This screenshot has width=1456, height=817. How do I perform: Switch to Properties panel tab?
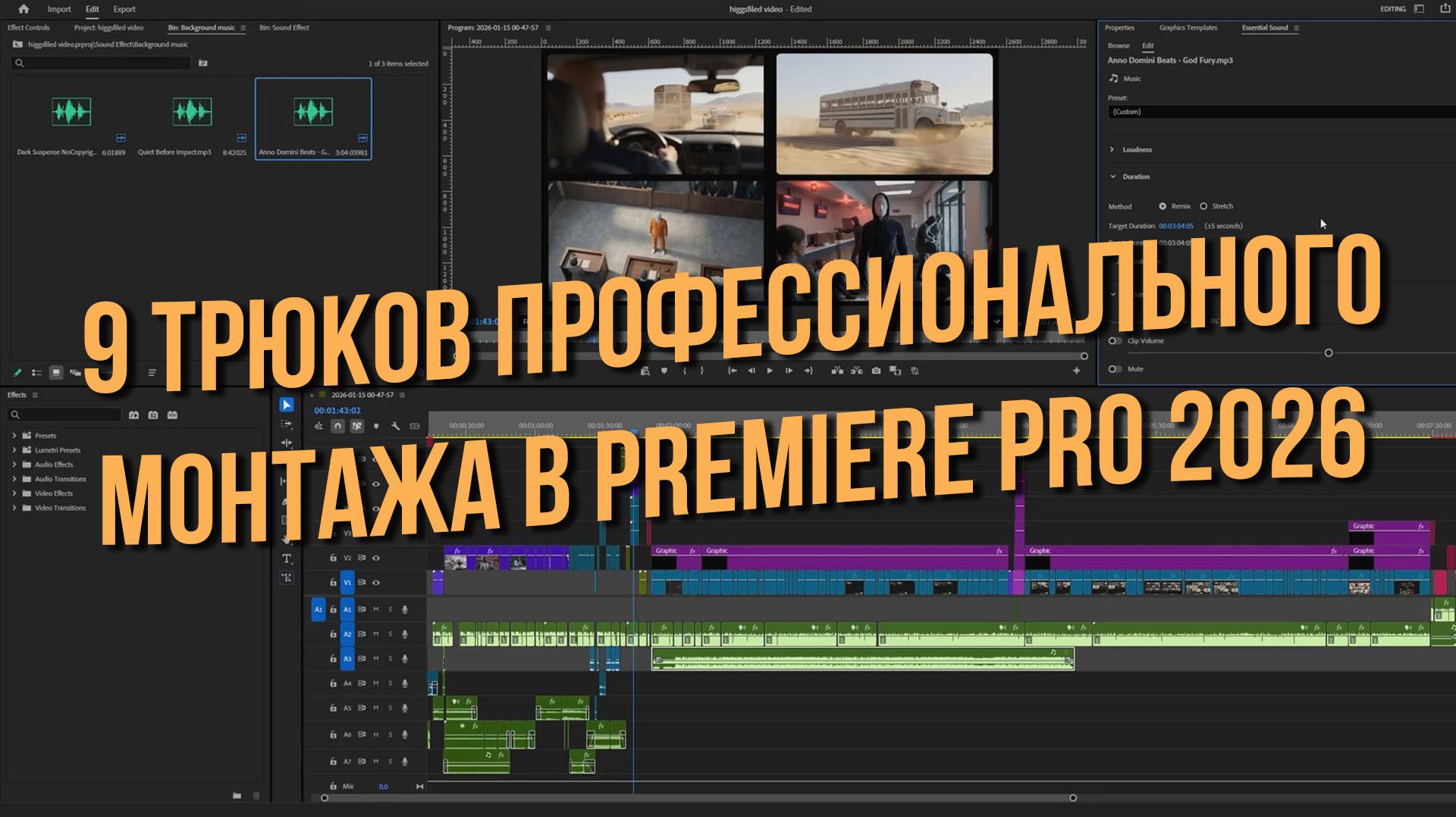[x=1119, y=27]
